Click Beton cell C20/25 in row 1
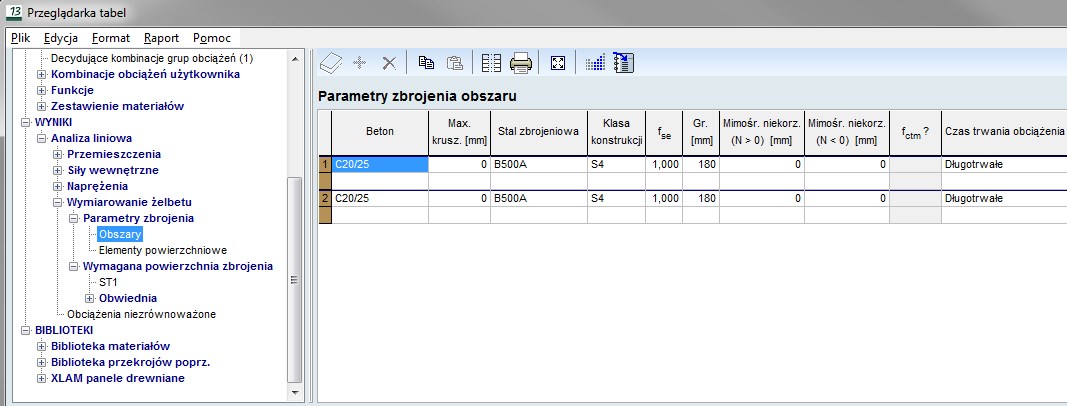 click(380, 164)
